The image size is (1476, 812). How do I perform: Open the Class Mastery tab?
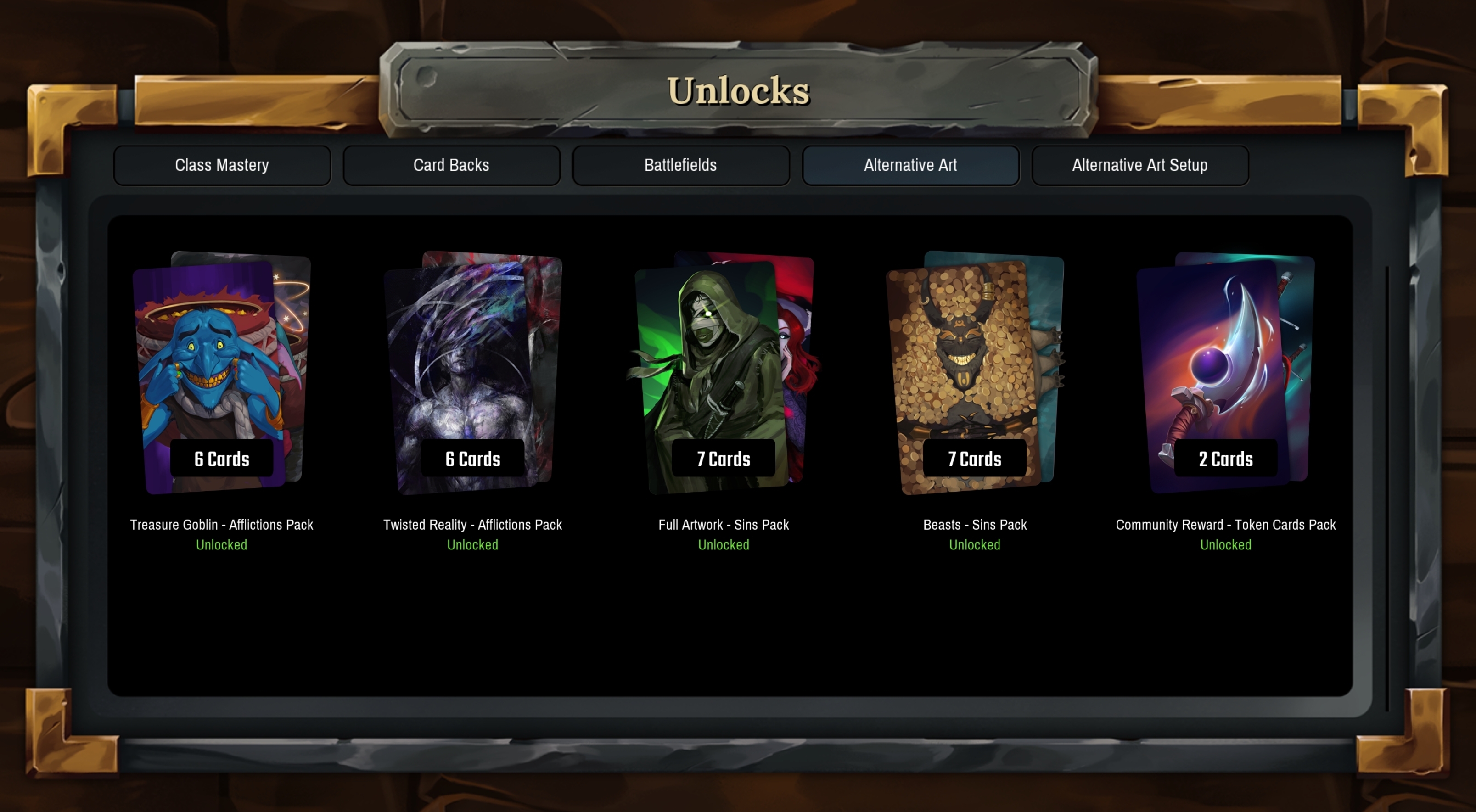222,165
